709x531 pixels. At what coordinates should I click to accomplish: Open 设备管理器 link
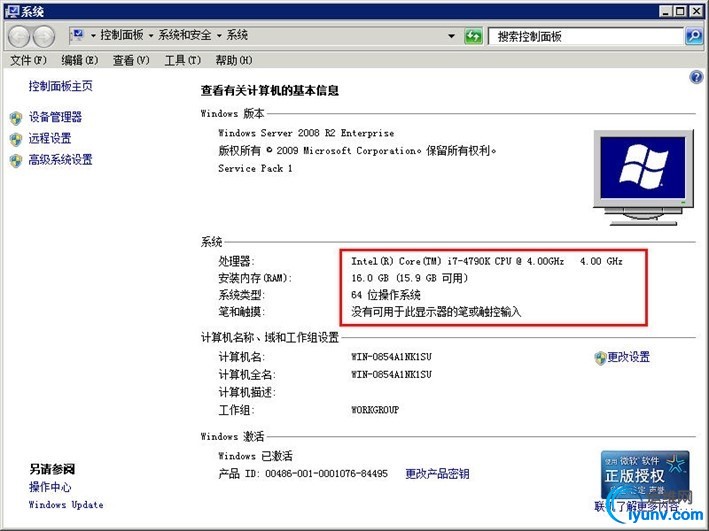coord(56,117)
